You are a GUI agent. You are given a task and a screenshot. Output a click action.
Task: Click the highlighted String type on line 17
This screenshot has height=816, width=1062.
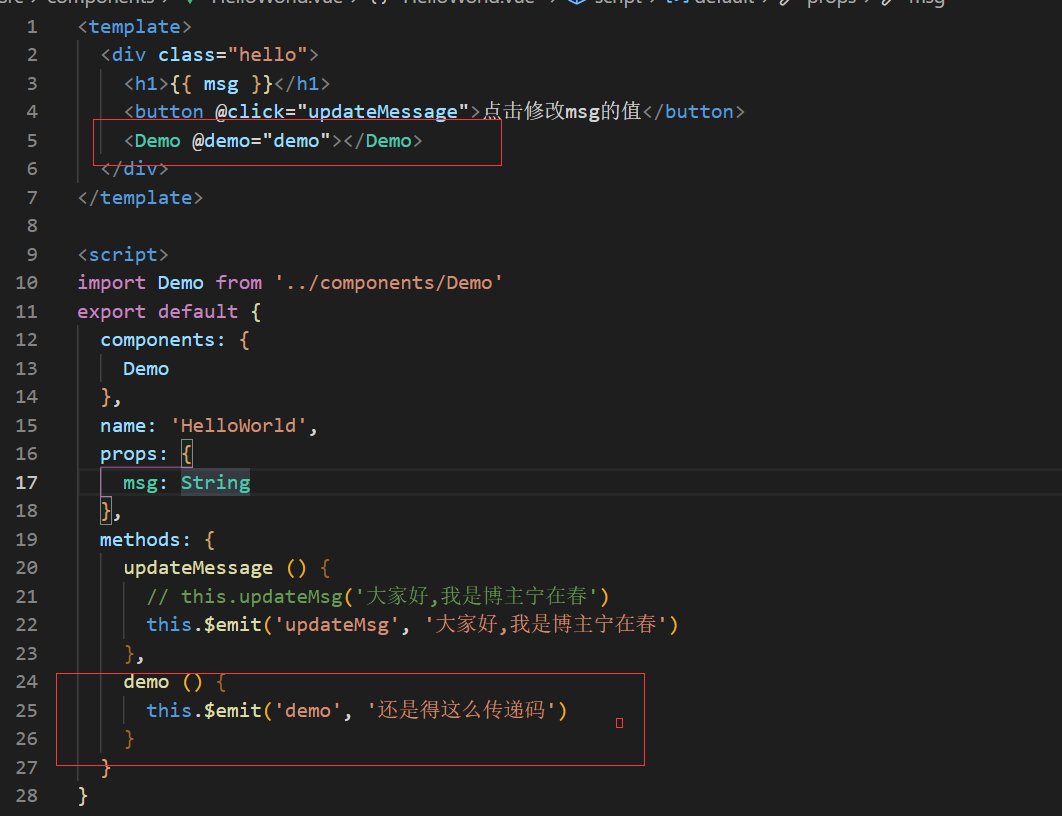[x=215, y=483]
